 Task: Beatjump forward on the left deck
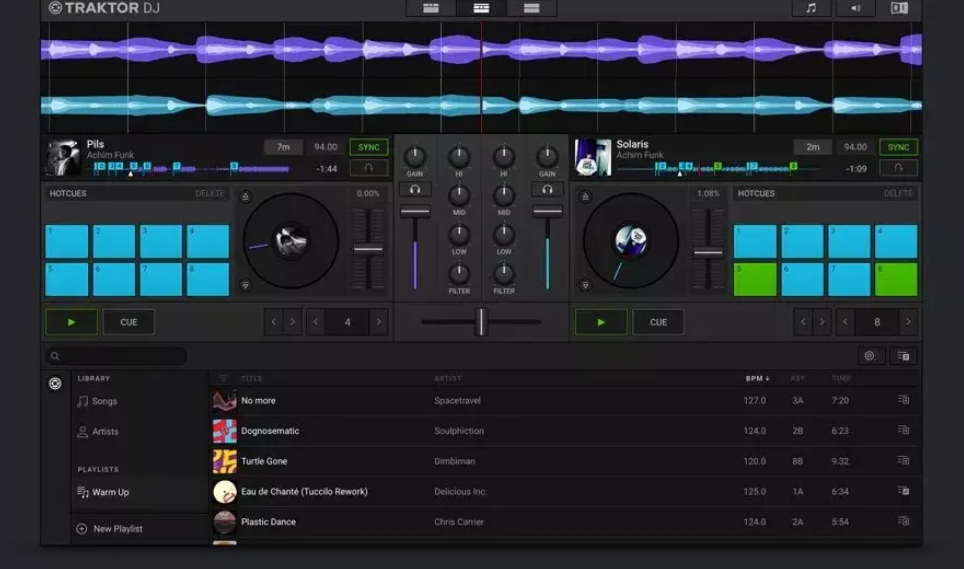(x=292, y=322)
